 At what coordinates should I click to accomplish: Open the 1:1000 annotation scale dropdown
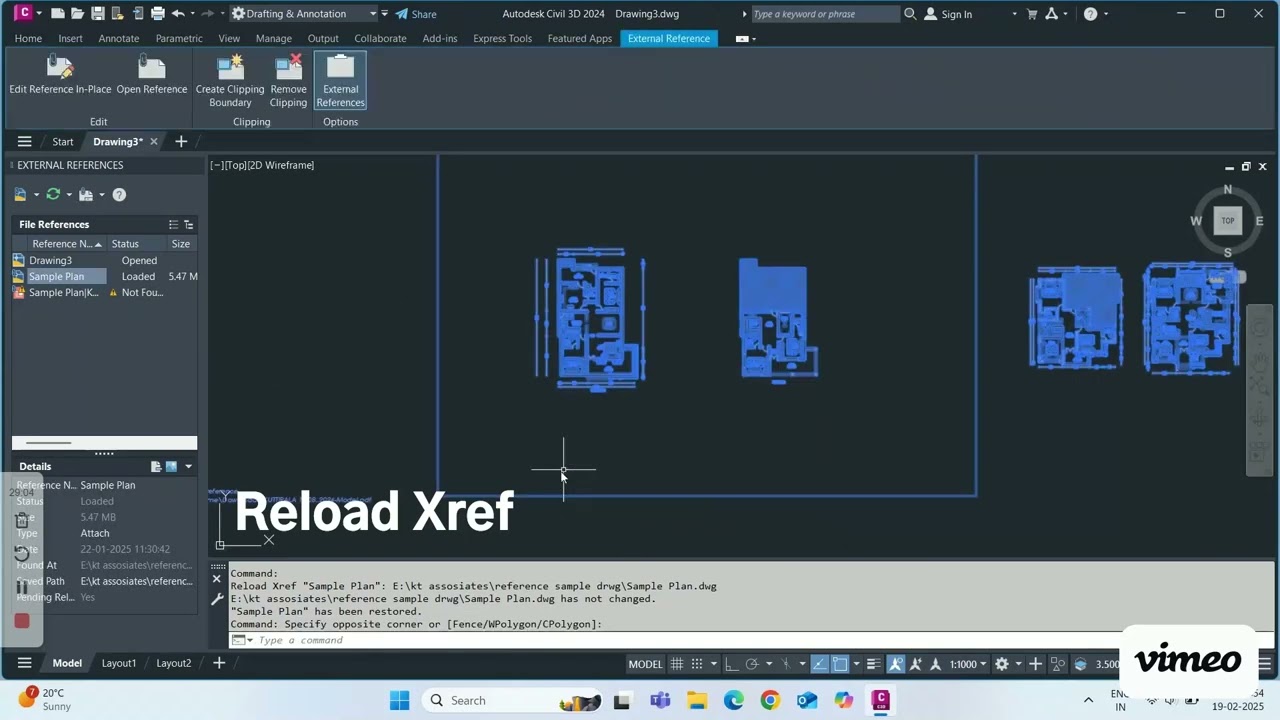(968, 664)
